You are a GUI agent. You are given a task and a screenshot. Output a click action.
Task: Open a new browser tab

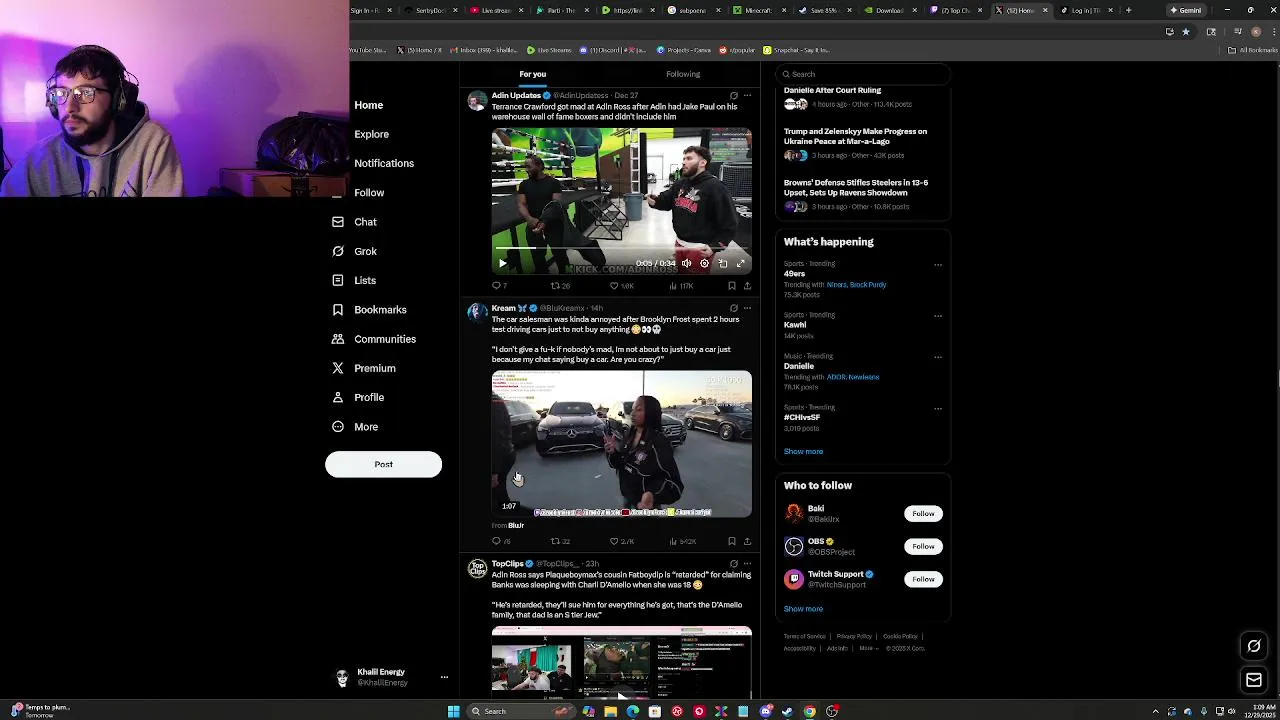point(1128,10)
